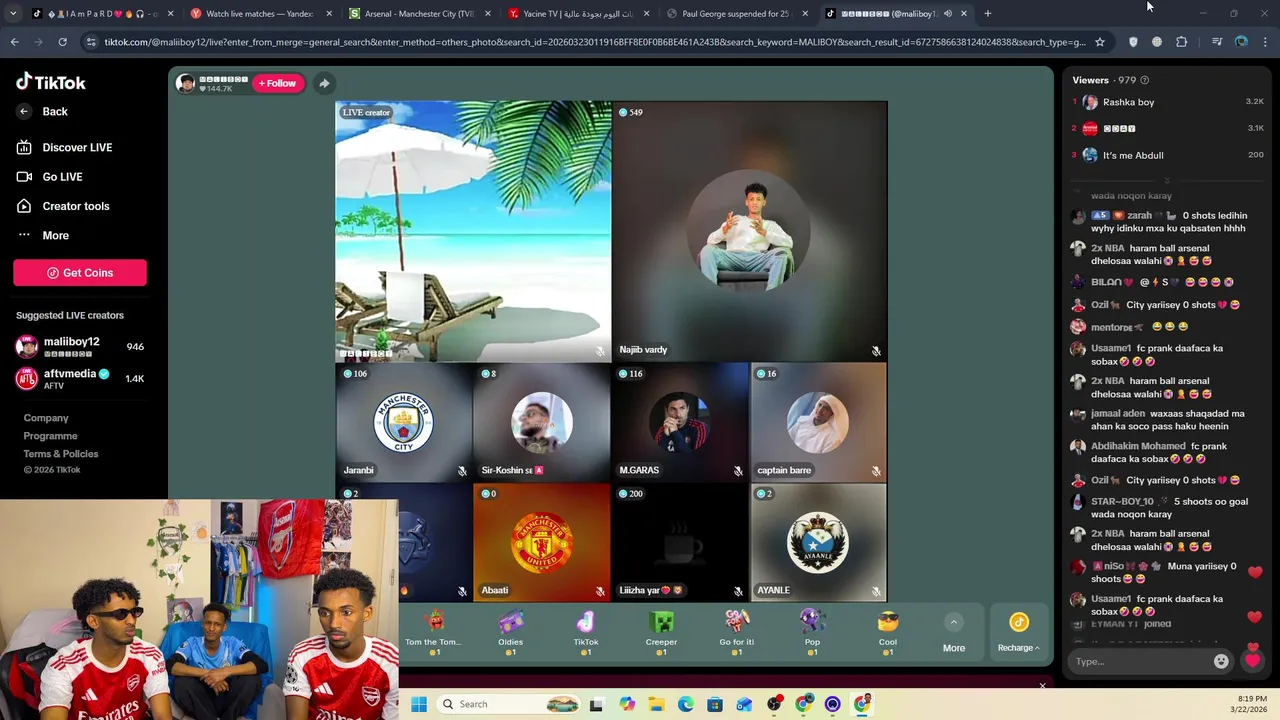The height and width of the screenshot is (720, 1280).
Task: Click muted mic icon on Abaati tile
Action: coord(600,591)
